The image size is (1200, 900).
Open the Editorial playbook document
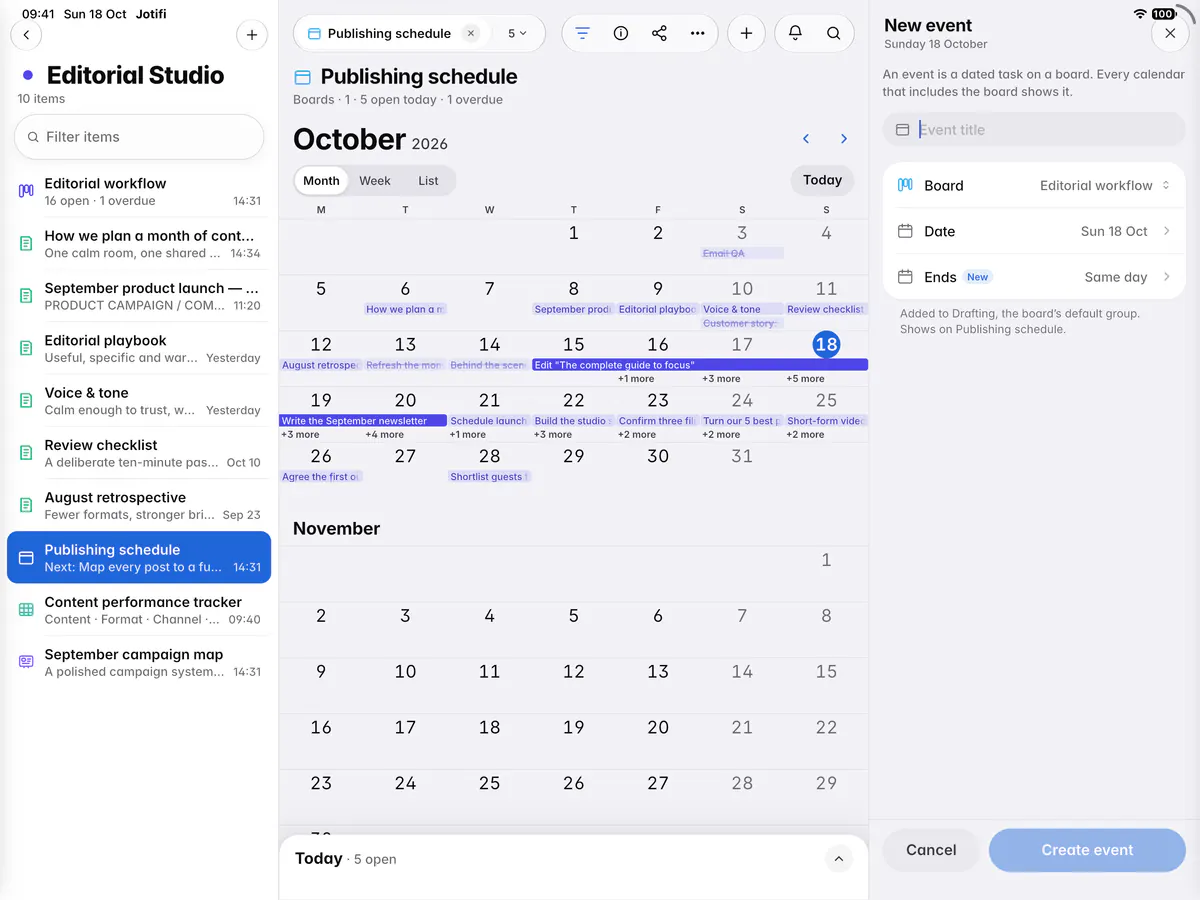pos(139,349)
